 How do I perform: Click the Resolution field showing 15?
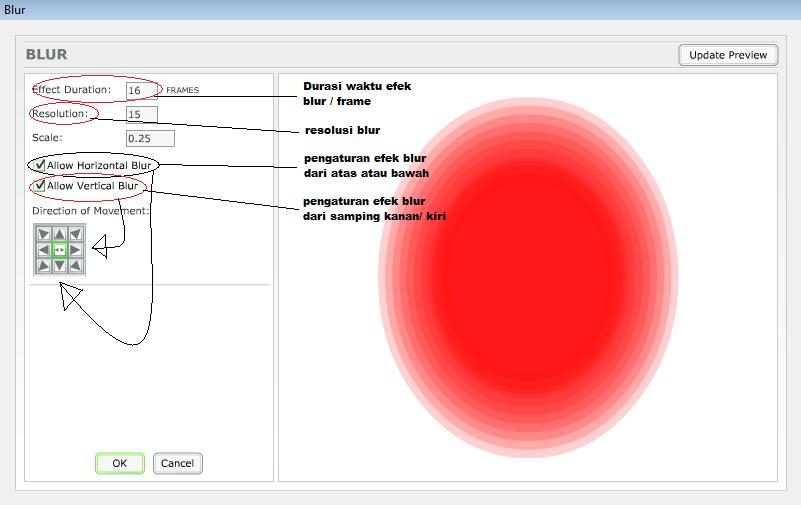point(142,114)
